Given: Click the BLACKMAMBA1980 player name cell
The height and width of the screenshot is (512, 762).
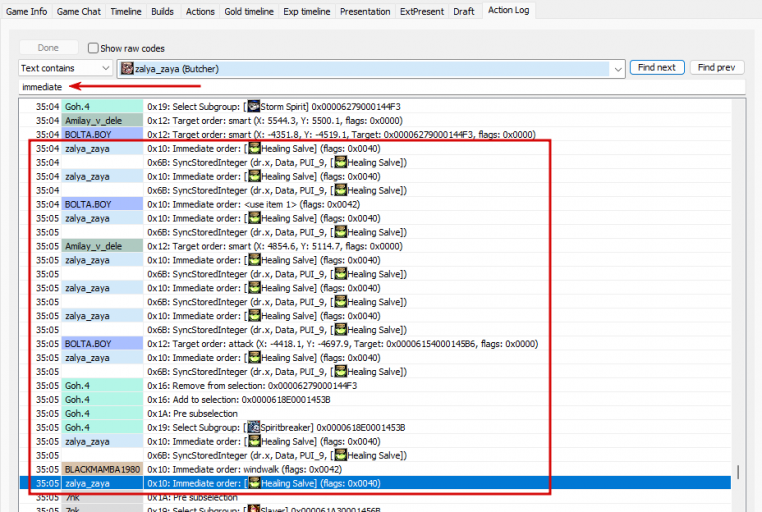Looking at the screenshot, I should (x=102, y=469).
